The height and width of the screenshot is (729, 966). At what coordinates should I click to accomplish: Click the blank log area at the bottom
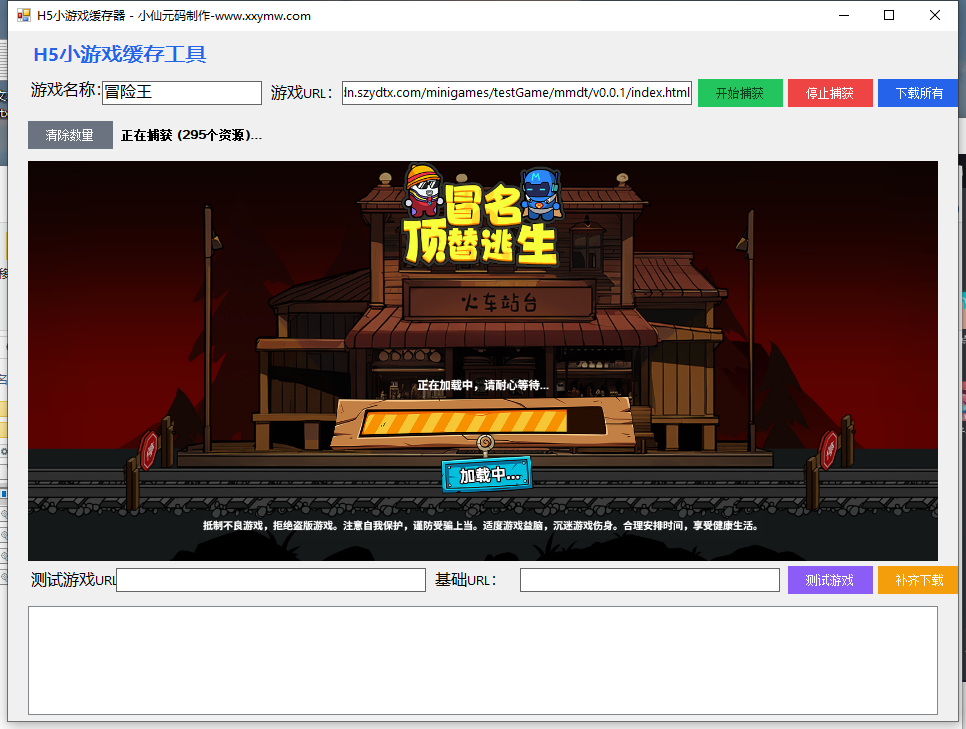tap(483, 660)
